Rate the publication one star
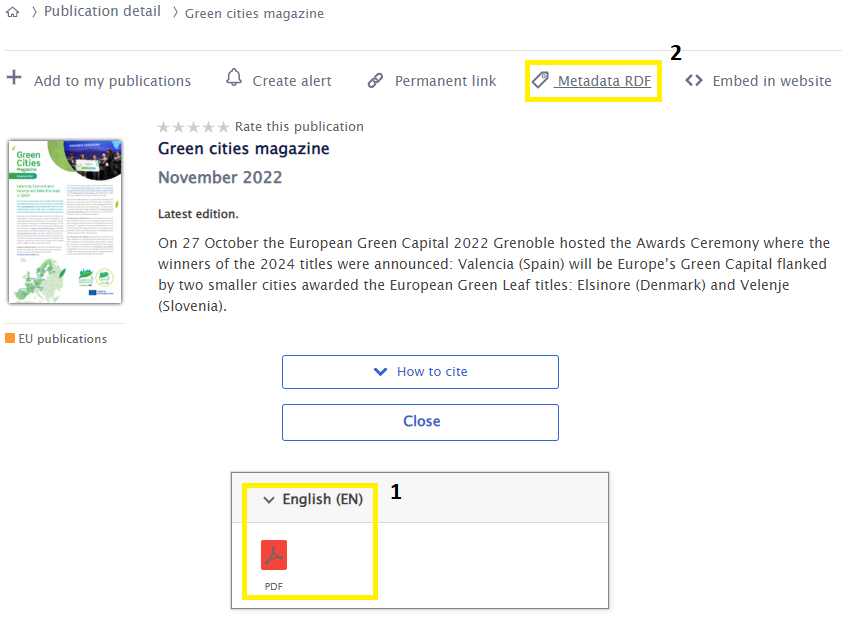 point(164,127)
